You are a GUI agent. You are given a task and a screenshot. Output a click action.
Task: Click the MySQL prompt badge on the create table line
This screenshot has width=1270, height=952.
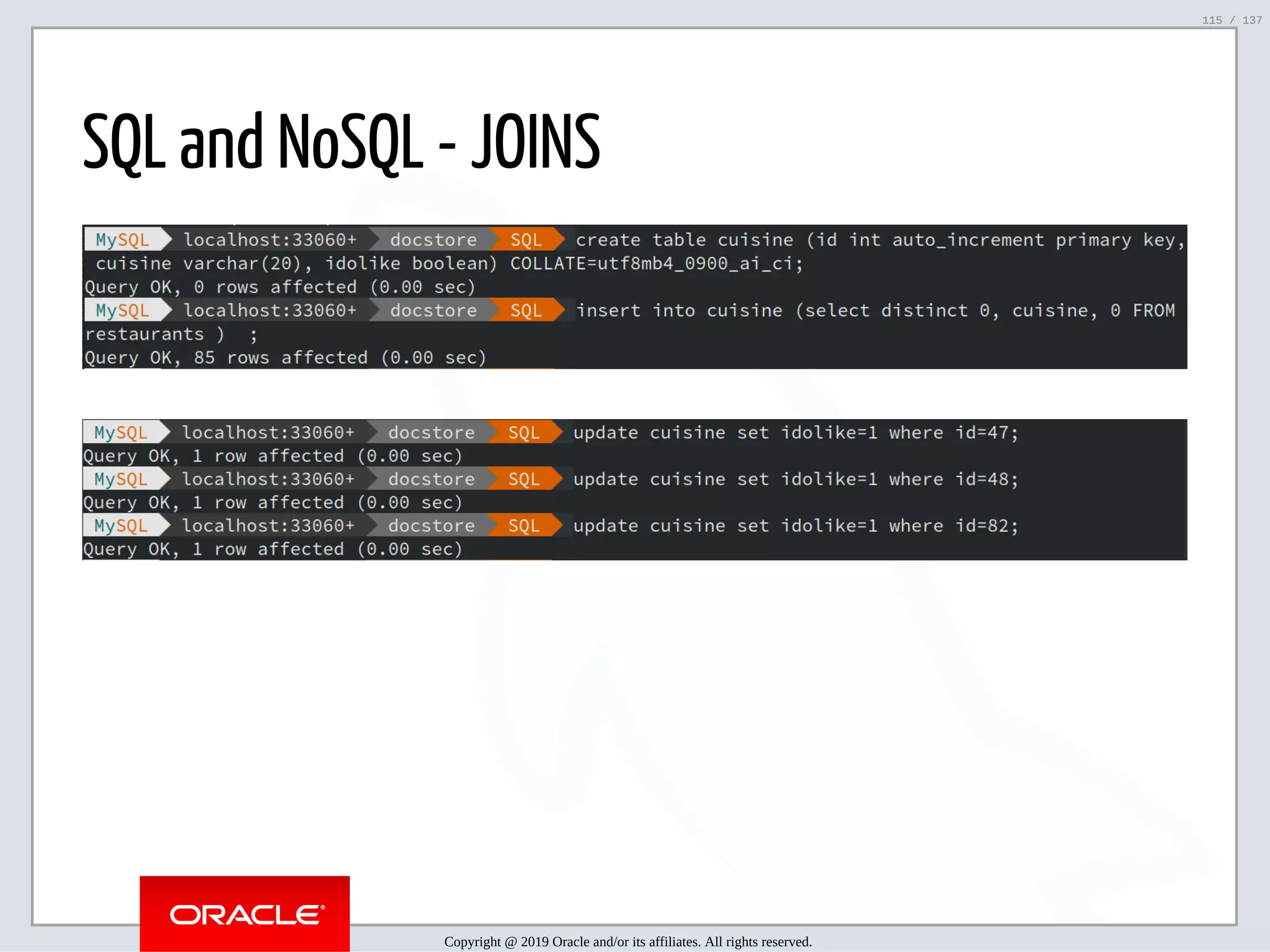click(128, 240)
